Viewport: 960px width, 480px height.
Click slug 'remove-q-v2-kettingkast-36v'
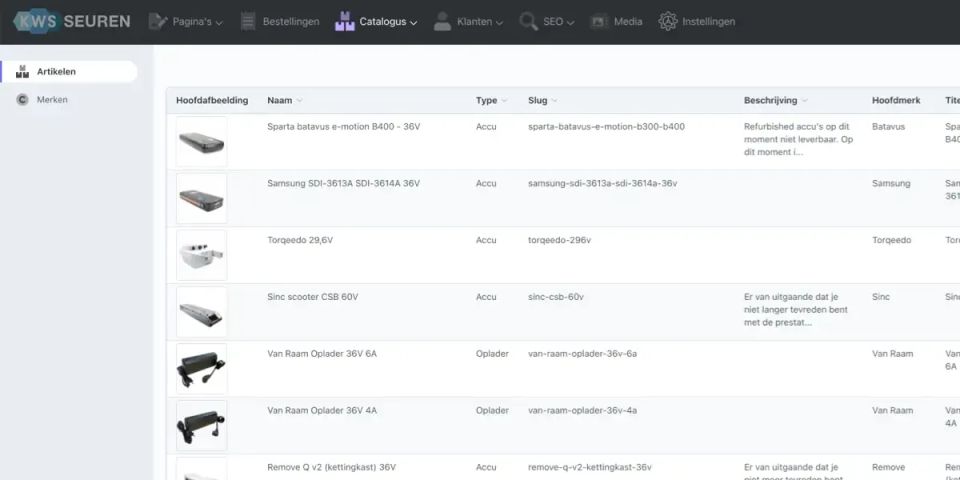click(x=590, y=467)
